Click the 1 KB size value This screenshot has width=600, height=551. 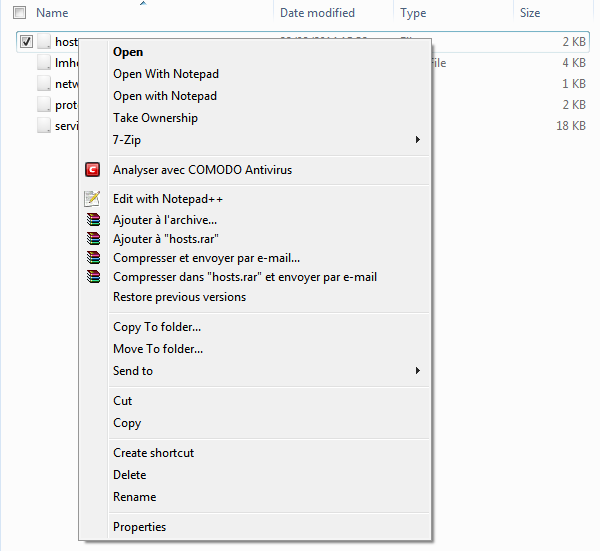click(x=574, y=83)
